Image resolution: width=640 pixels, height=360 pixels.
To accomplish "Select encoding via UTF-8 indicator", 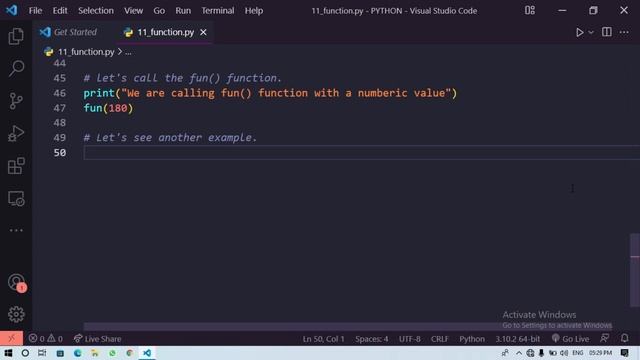I will [x=410, y=339].
